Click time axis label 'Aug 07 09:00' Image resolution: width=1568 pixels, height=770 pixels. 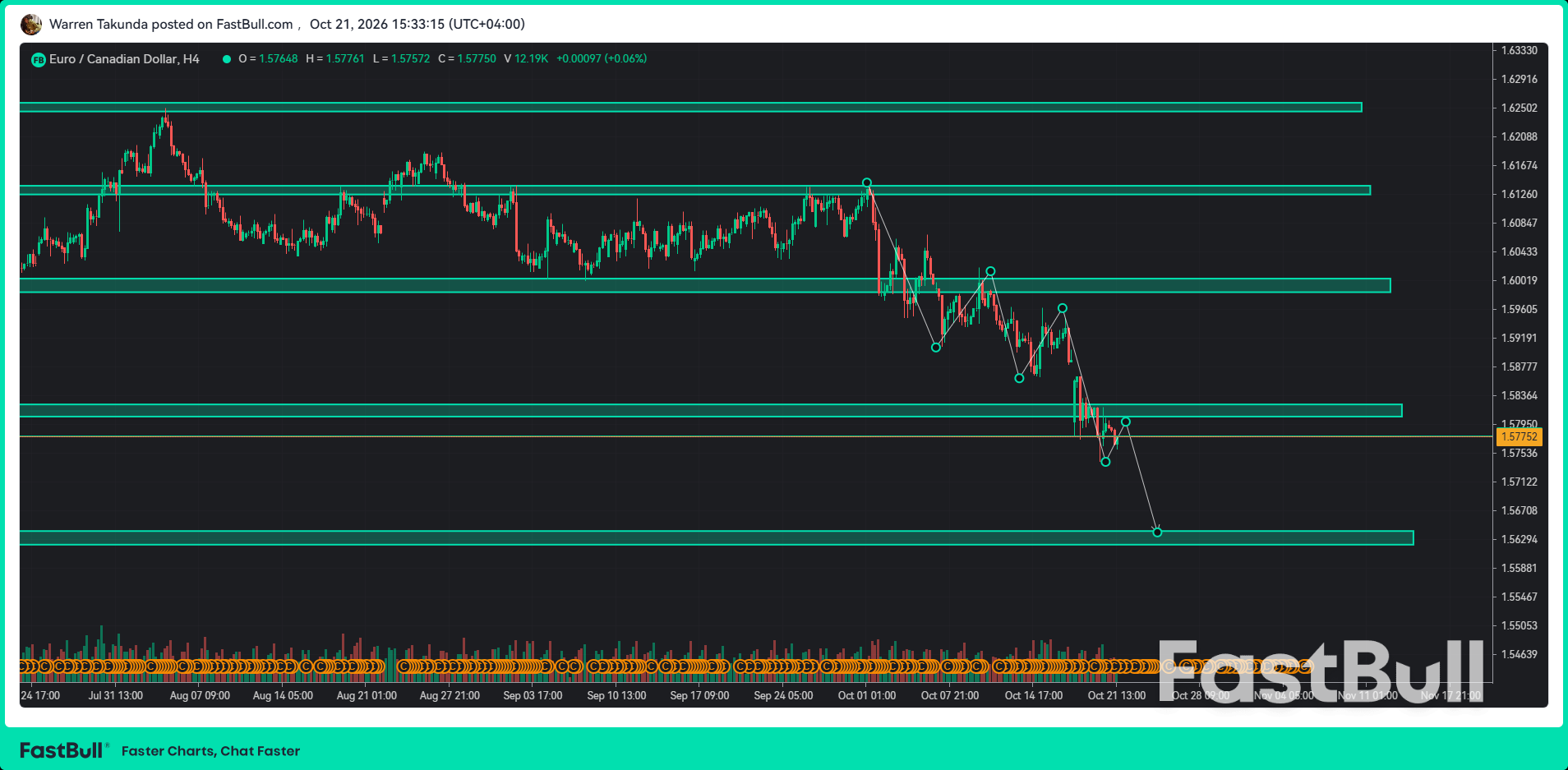coord(200,695)
